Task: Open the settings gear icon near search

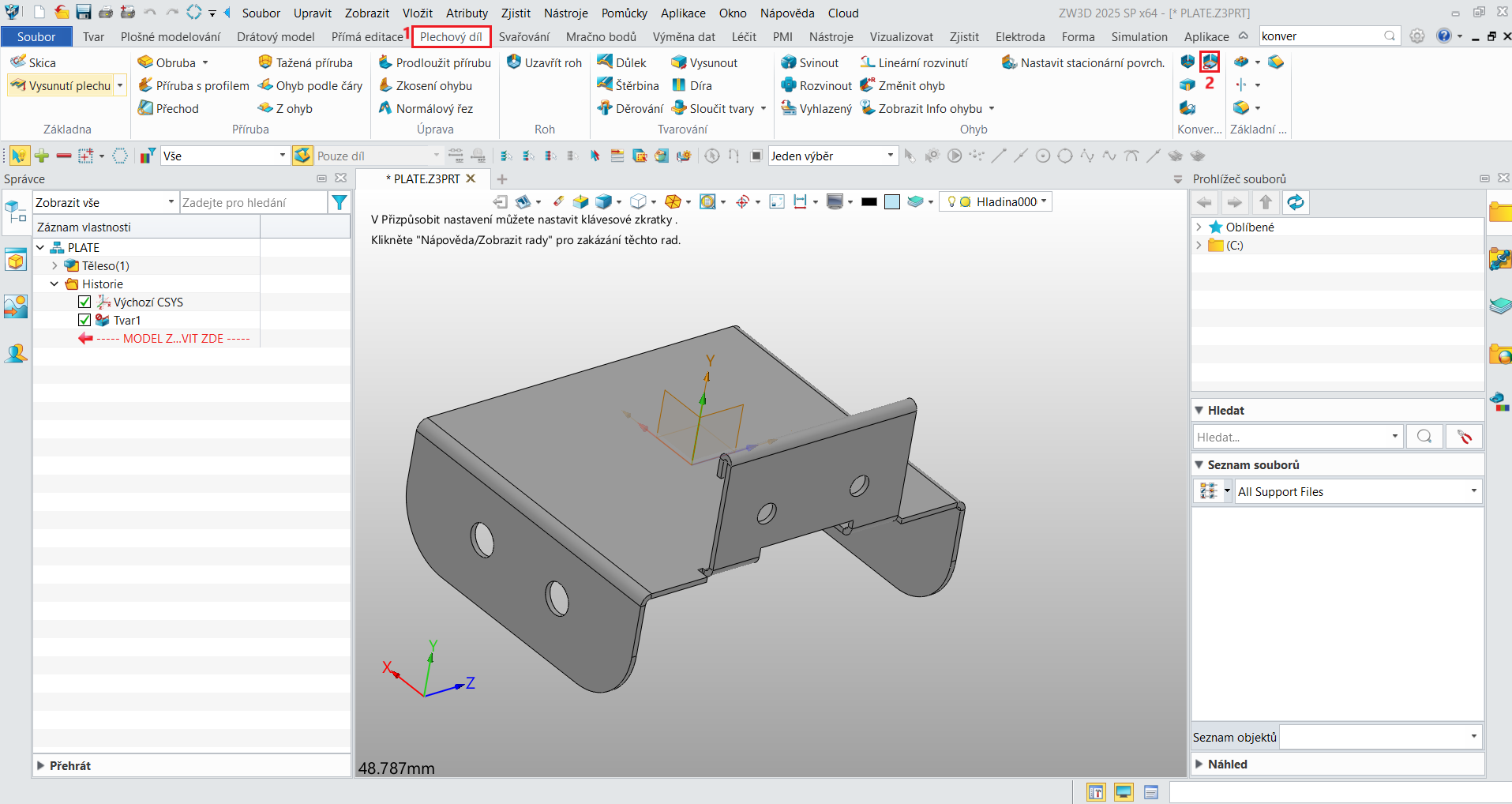Action: [x=1417, y=36]
